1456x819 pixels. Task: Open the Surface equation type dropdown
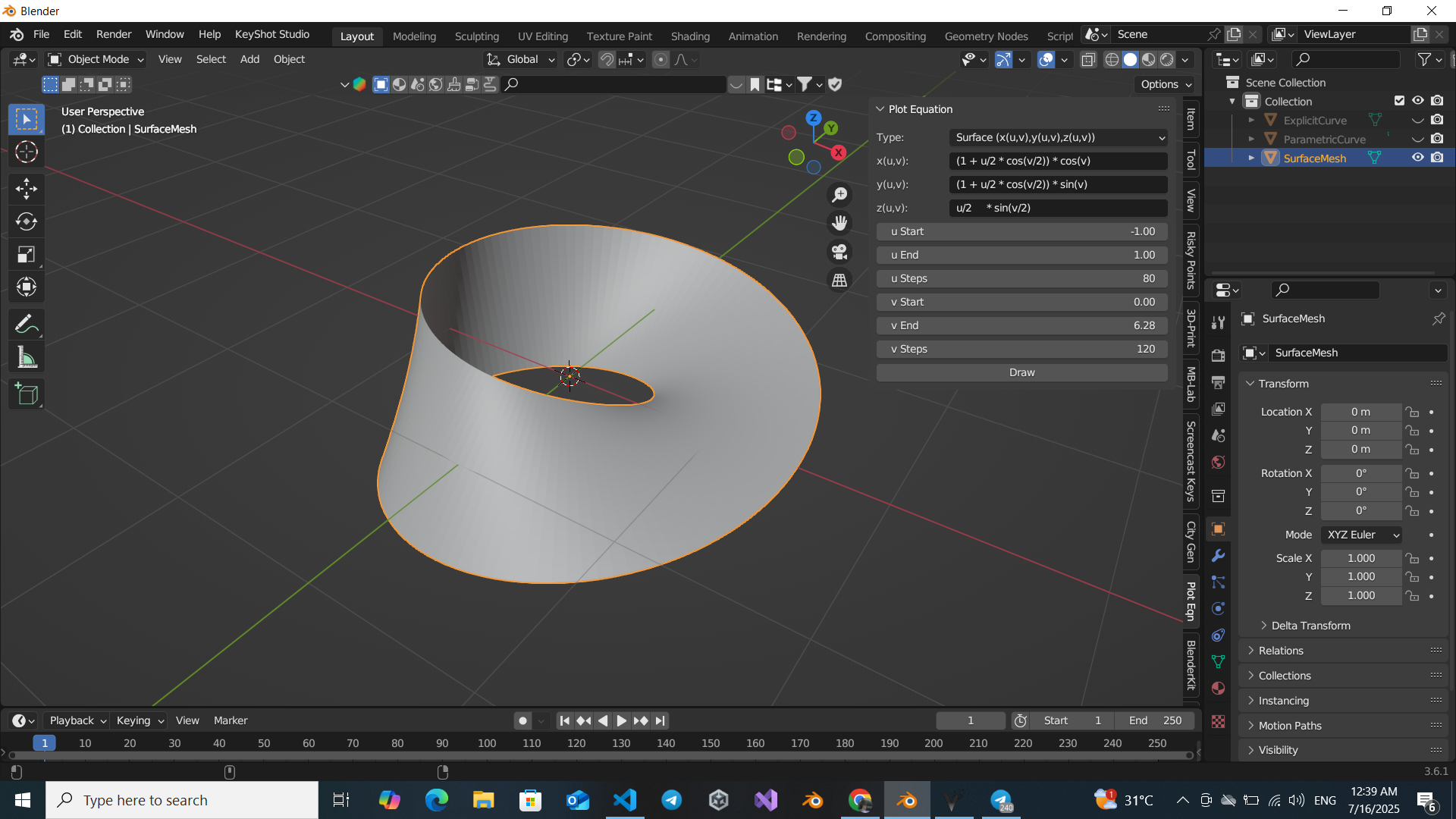[x=1058, y=137]
